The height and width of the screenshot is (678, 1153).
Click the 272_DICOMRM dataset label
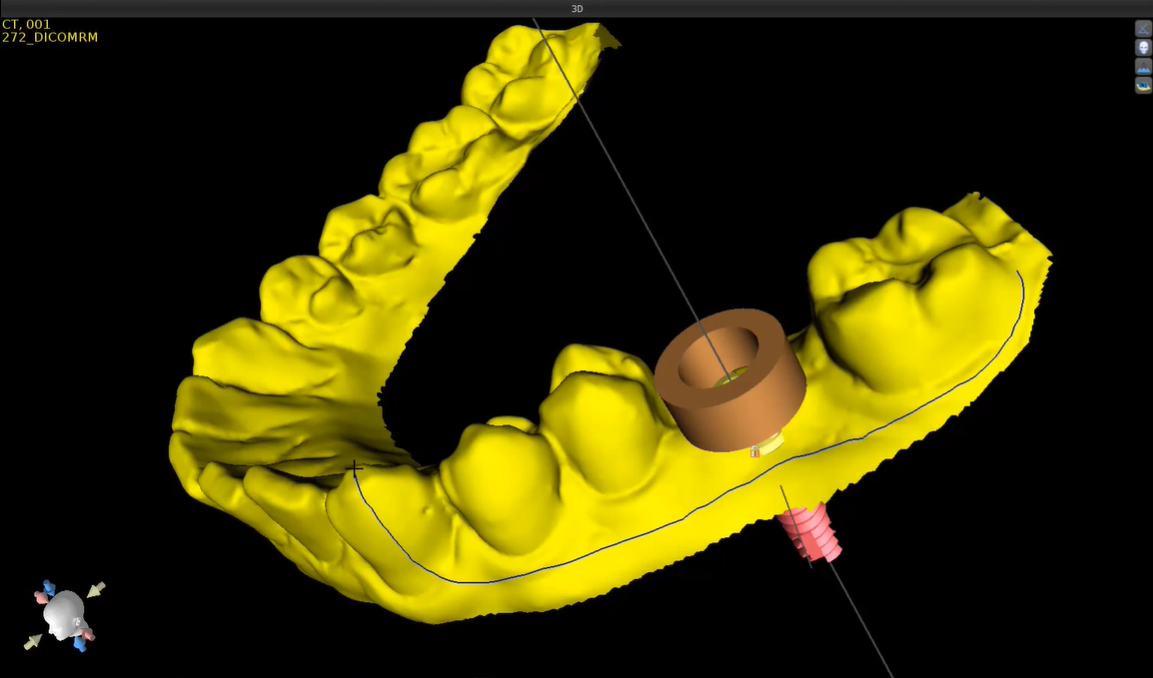(x=50, y=37)
